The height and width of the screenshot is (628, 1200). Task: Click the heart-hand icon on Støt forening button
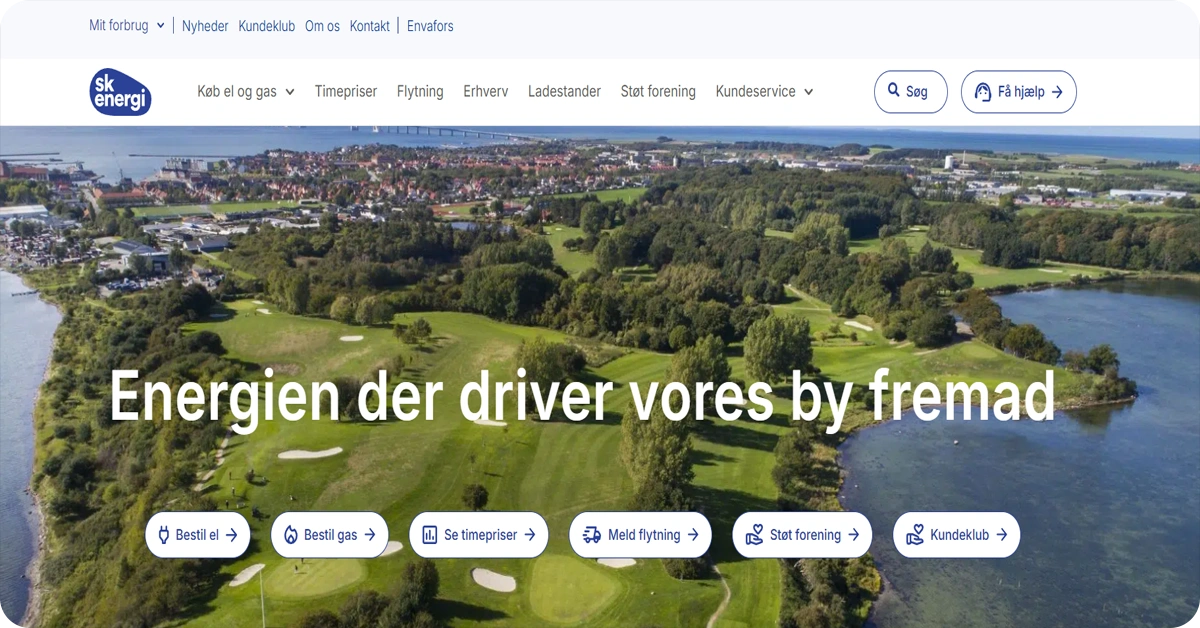(754, 535)
